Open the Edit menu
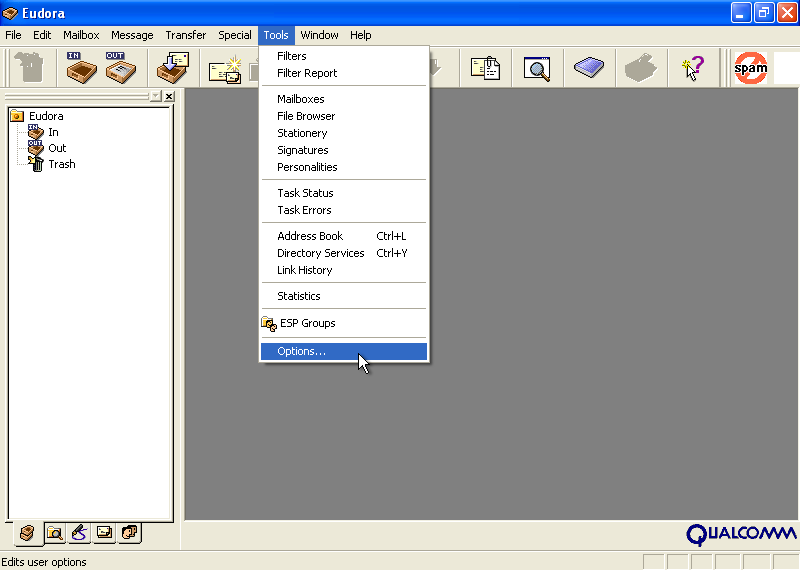This screenshot has width=800, height=570. click(42, 35)
